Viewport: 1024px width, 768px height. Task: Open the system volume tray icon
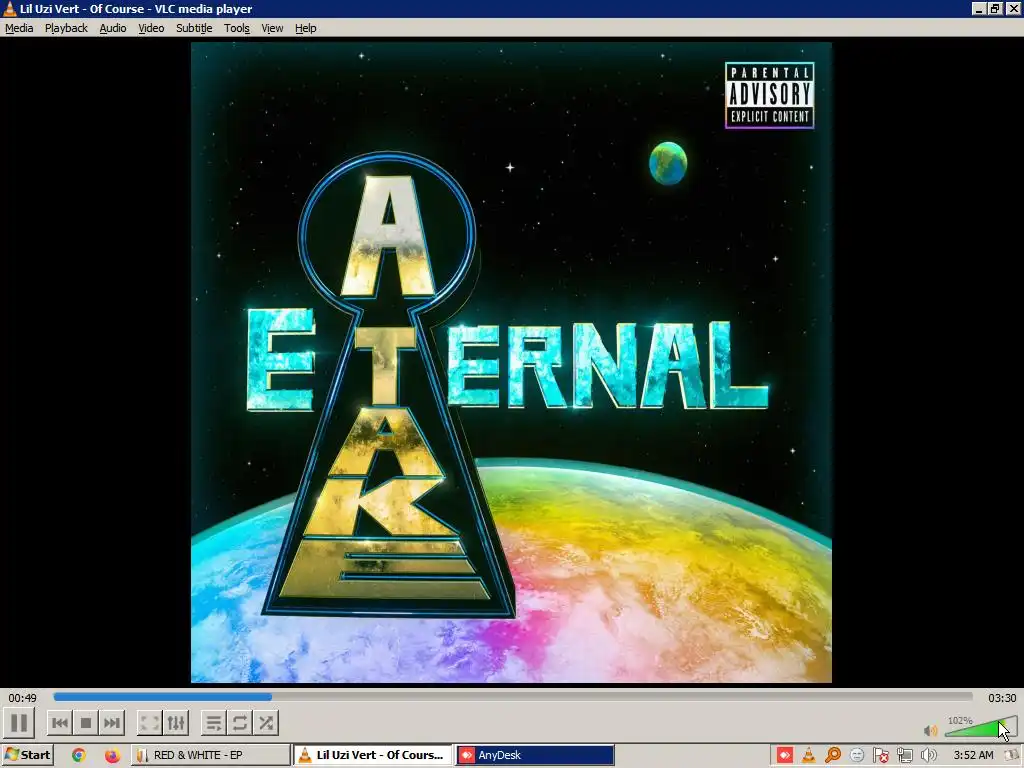(x=928, y=756)
